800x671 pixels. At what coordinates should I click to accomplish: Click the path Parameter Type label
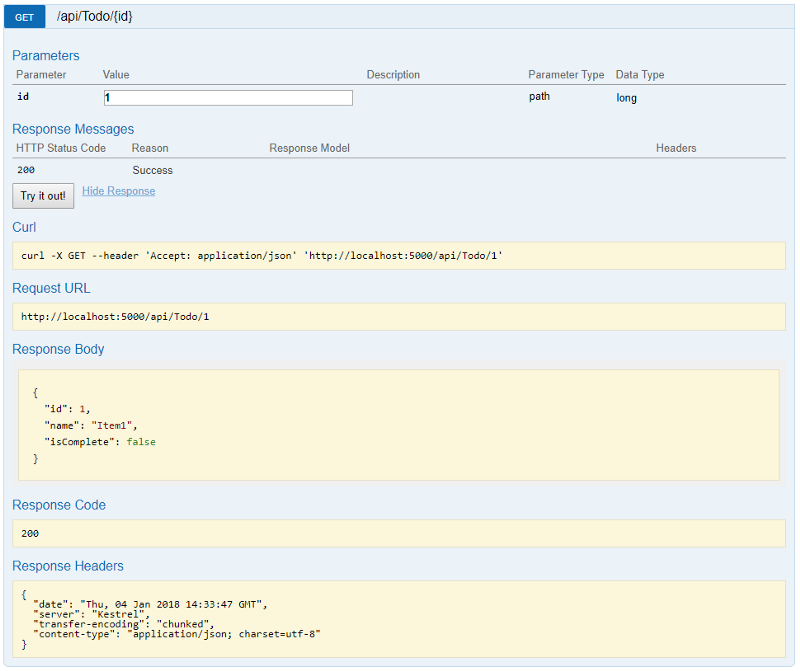(x=539, y=96)
